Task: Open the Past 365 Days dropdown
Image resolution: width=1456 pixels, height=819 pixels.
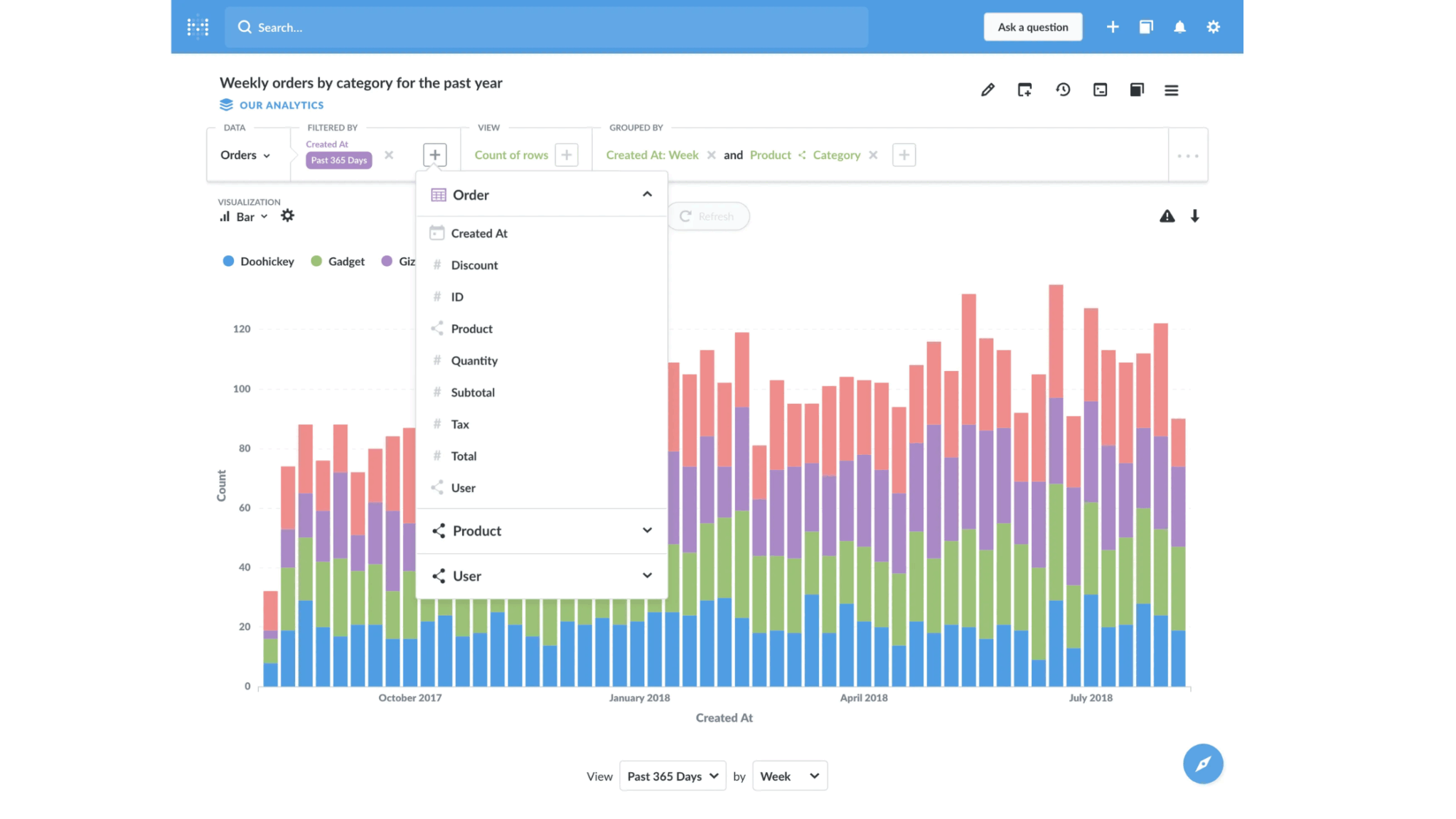Action: [673, 776]
